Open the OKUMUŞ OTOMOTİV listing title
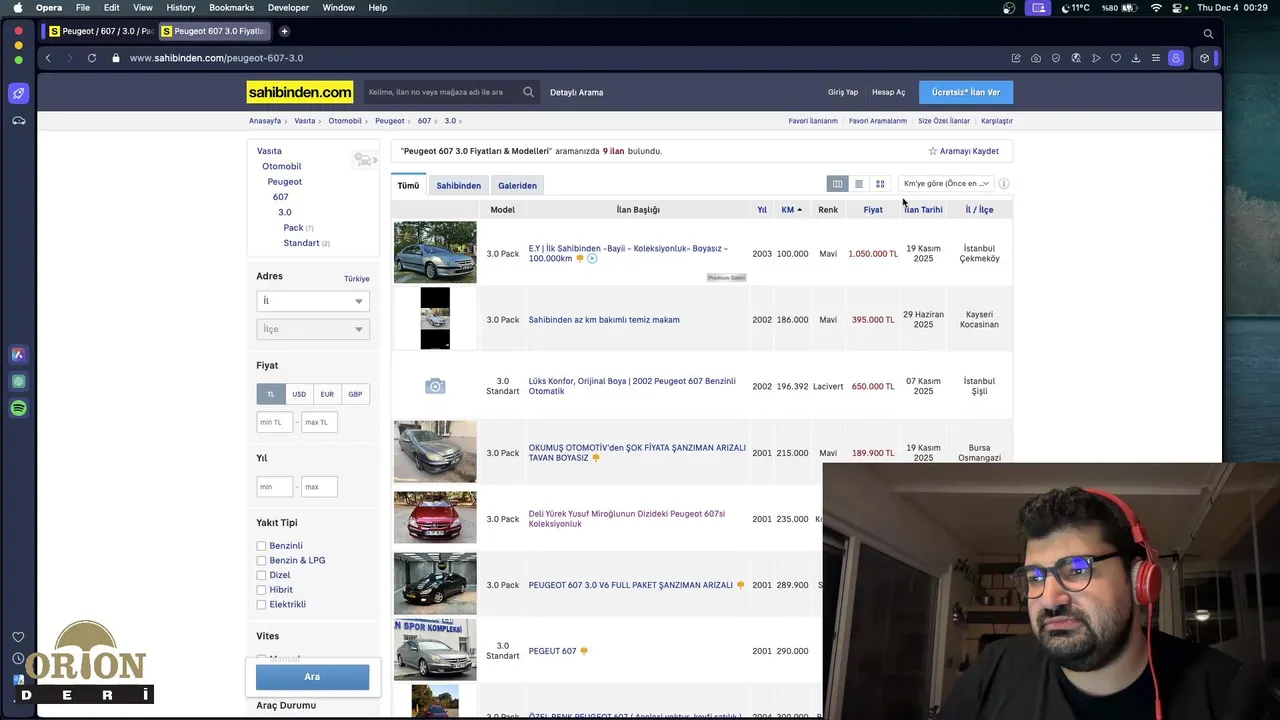The image size is (1280, 720). (x=637, y=453)
